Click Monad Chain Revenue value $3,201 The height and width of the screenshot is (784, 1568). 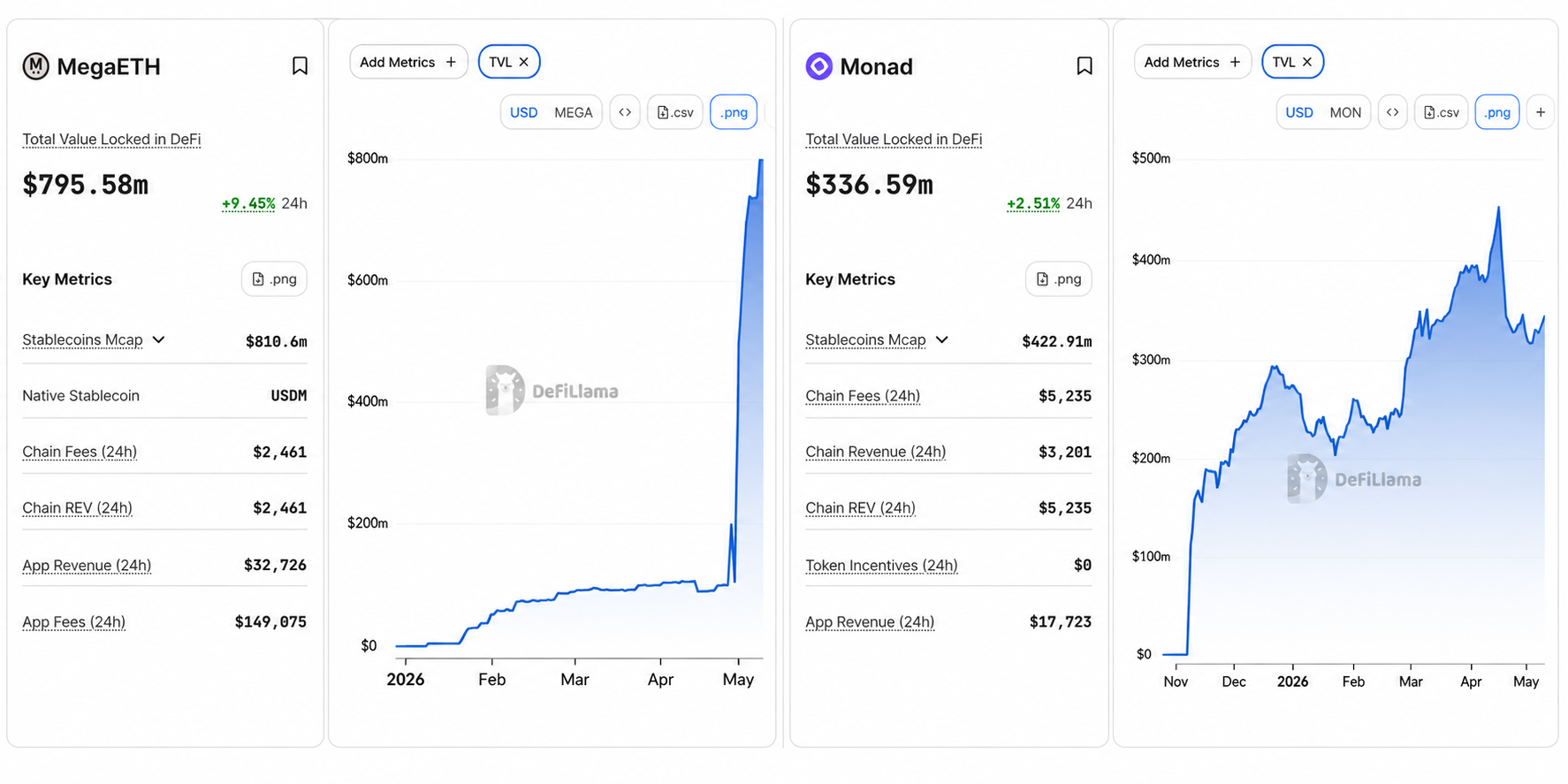1064,453
